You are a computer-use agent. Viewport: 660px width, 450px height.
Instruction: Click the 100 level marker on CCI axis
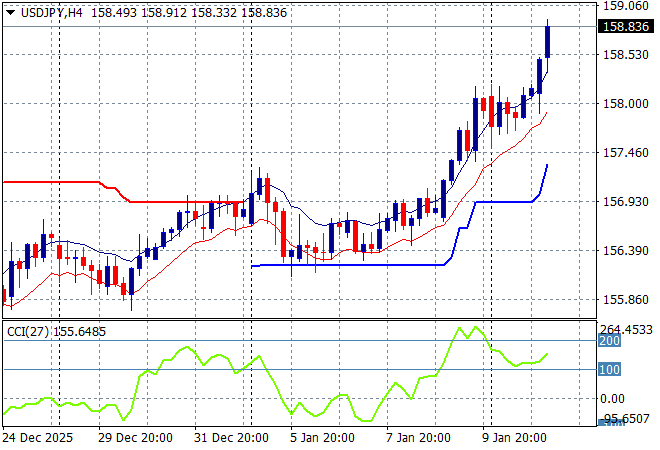pos(609,370)
